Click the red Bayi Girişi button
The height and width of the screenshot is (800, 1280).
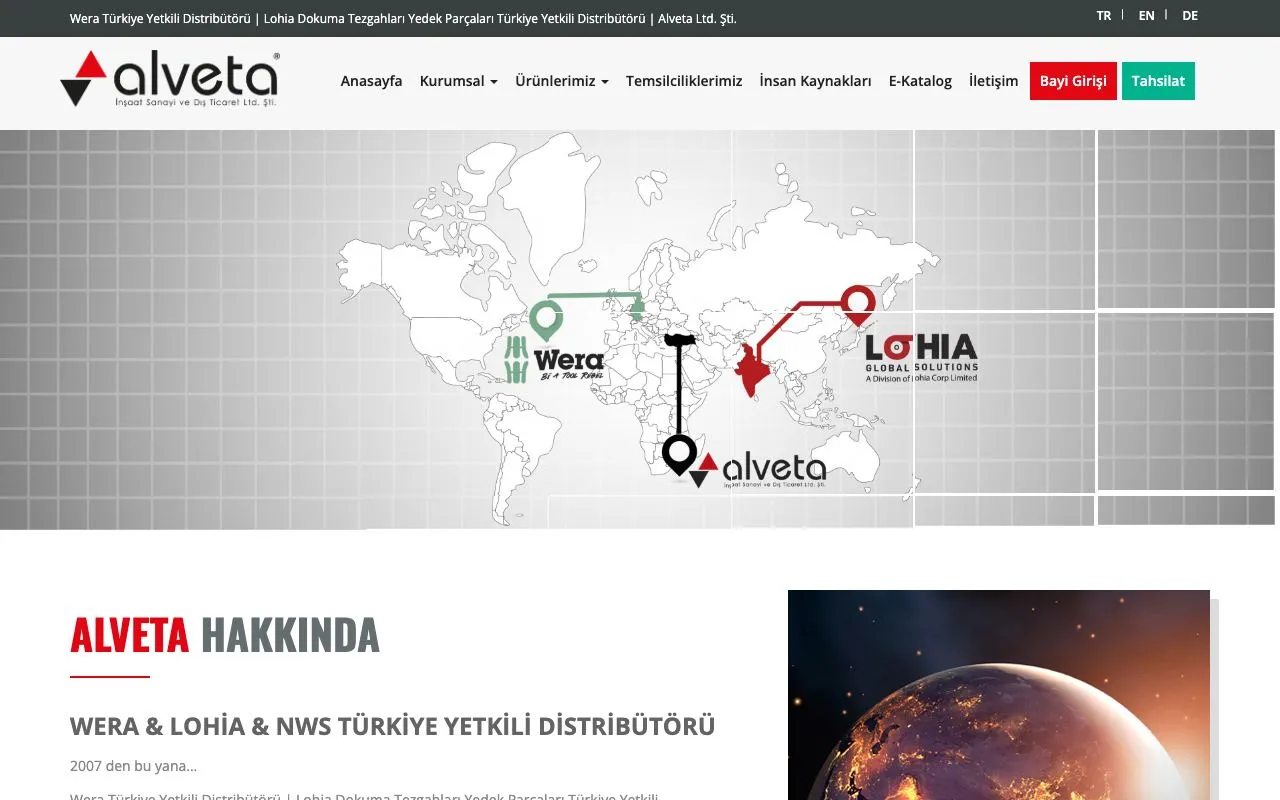tap(1073, 81)
